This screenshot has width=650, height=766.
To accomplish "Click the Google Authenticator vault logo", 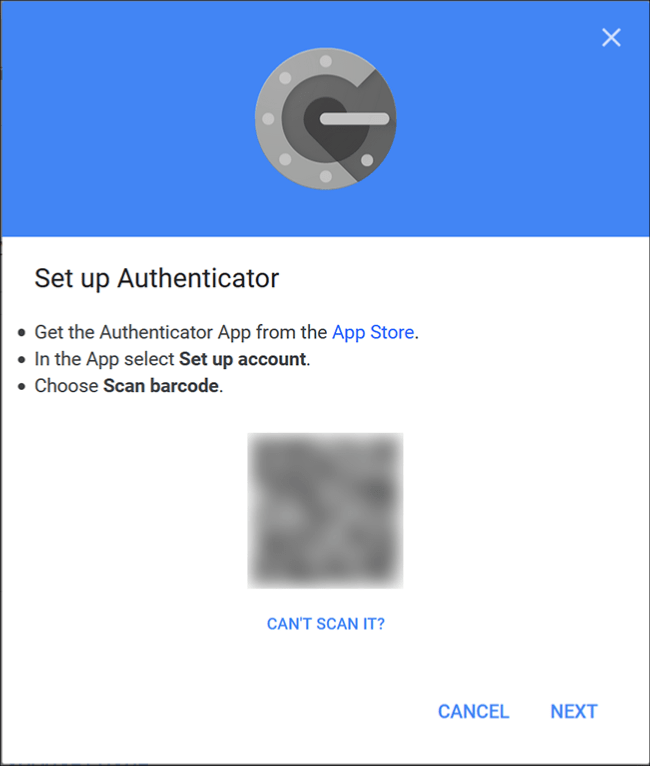I will (326, 119).
